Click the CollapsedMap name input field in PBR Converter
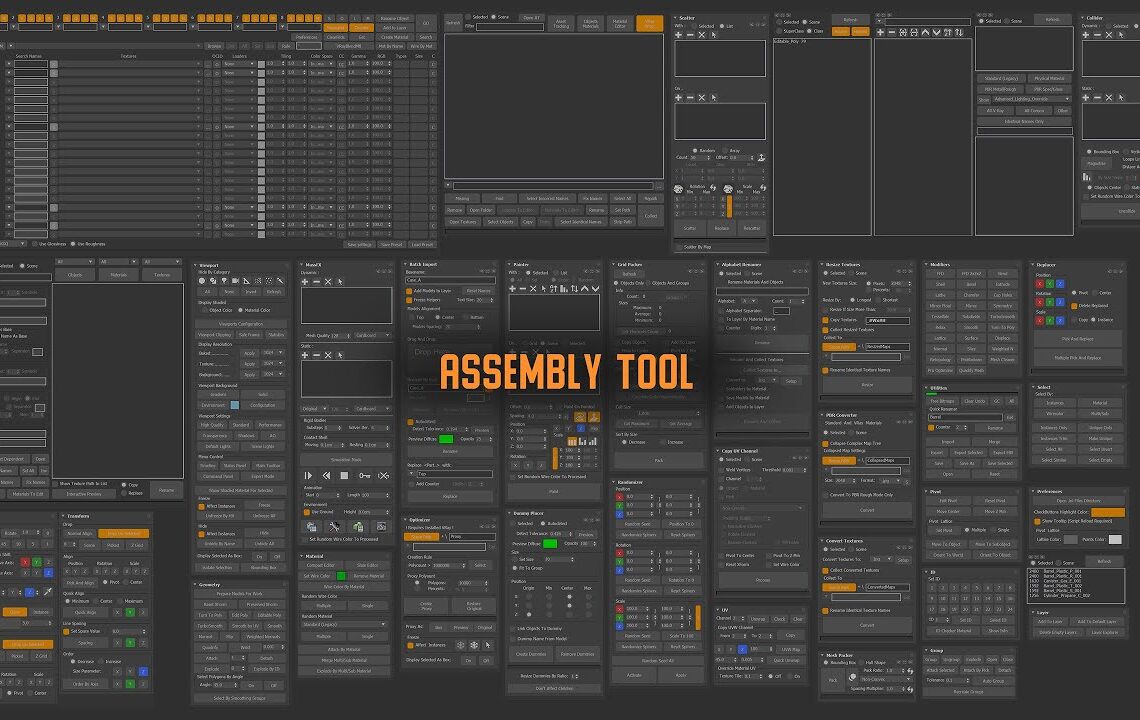 coord(888,461)
